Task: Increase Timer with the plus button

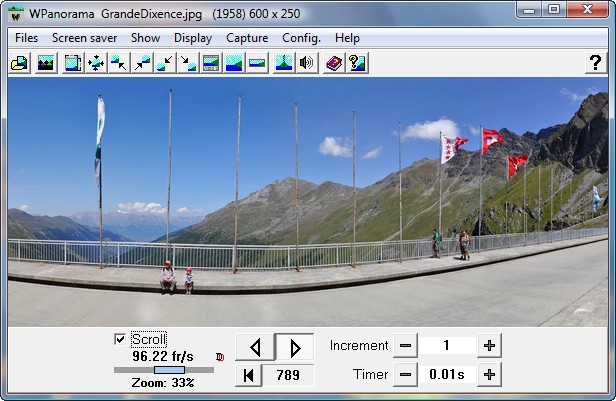Action: click(489, 375)
